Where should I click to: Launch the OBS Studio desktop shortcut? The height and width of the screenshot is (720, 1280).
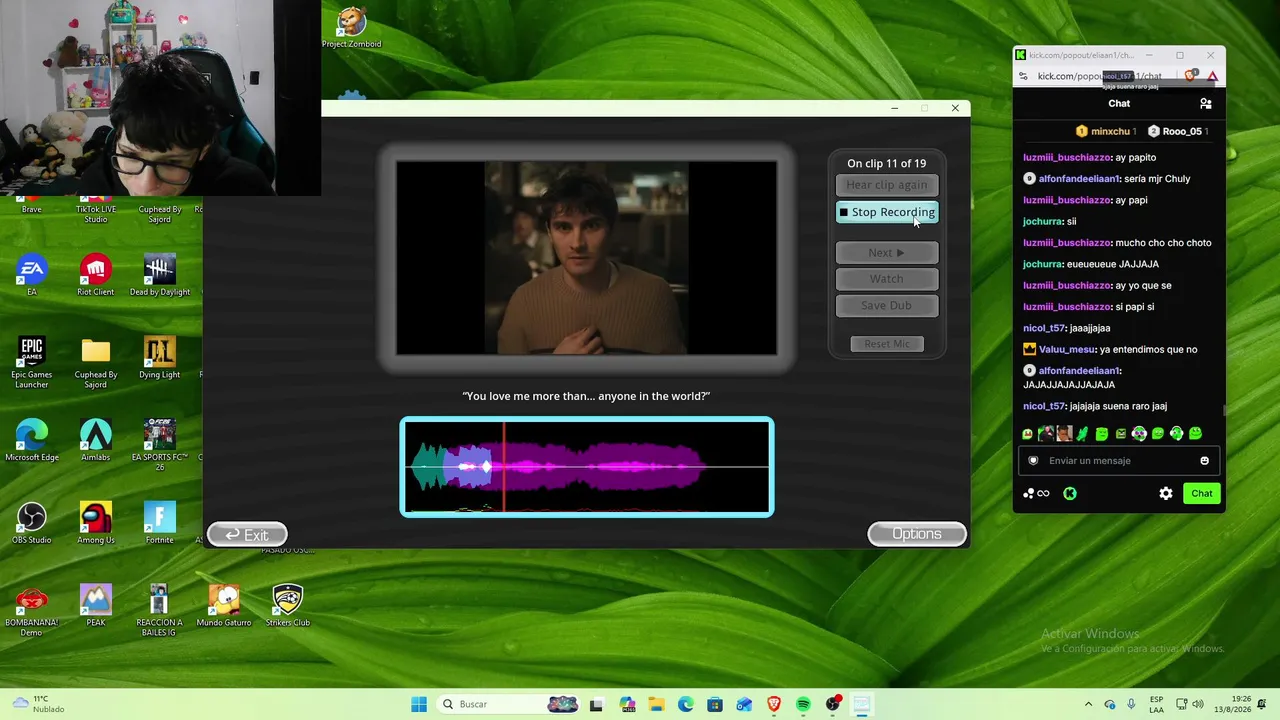click(32, 523)
